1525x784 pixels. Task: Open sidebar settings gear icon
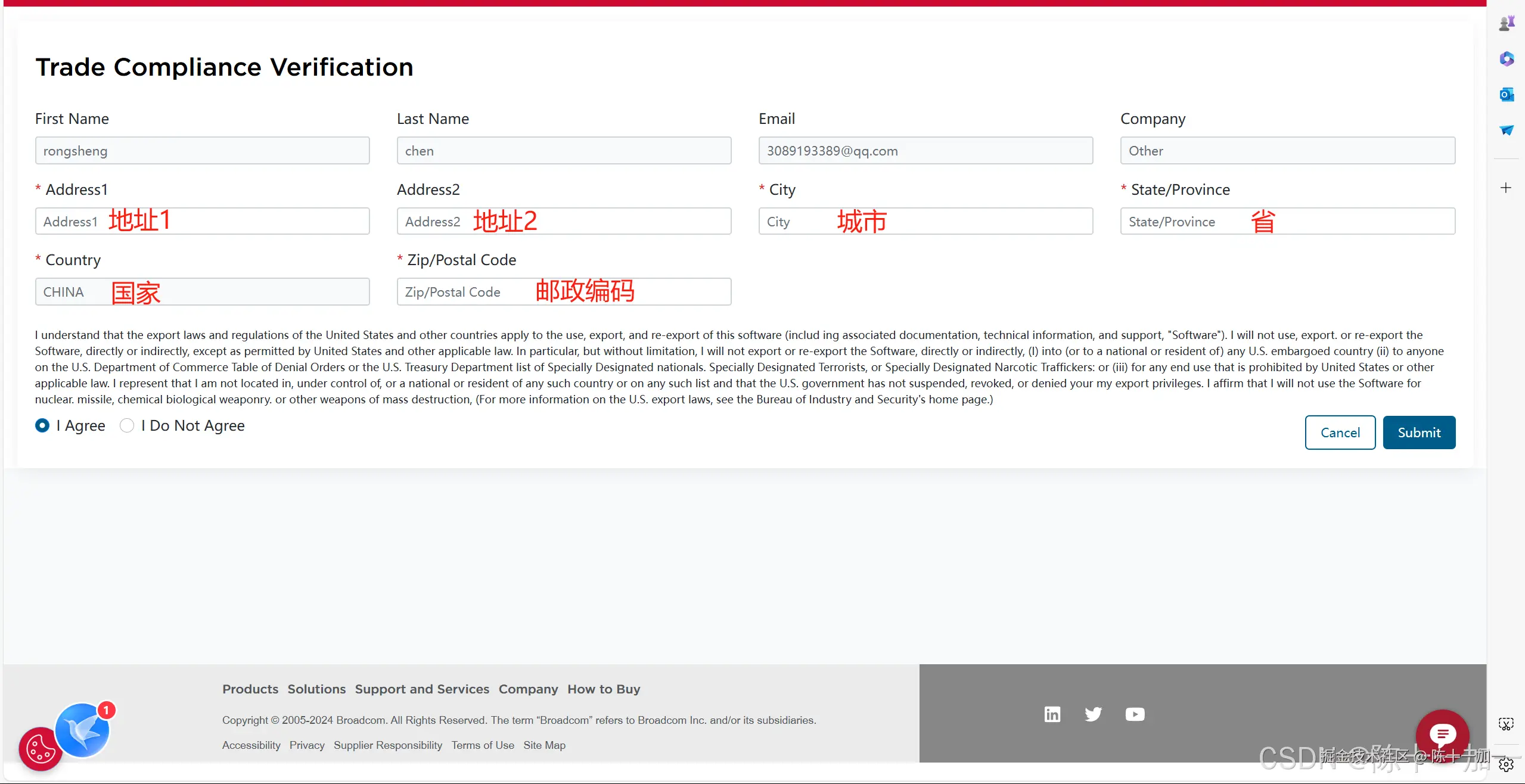pos(1506,764)
